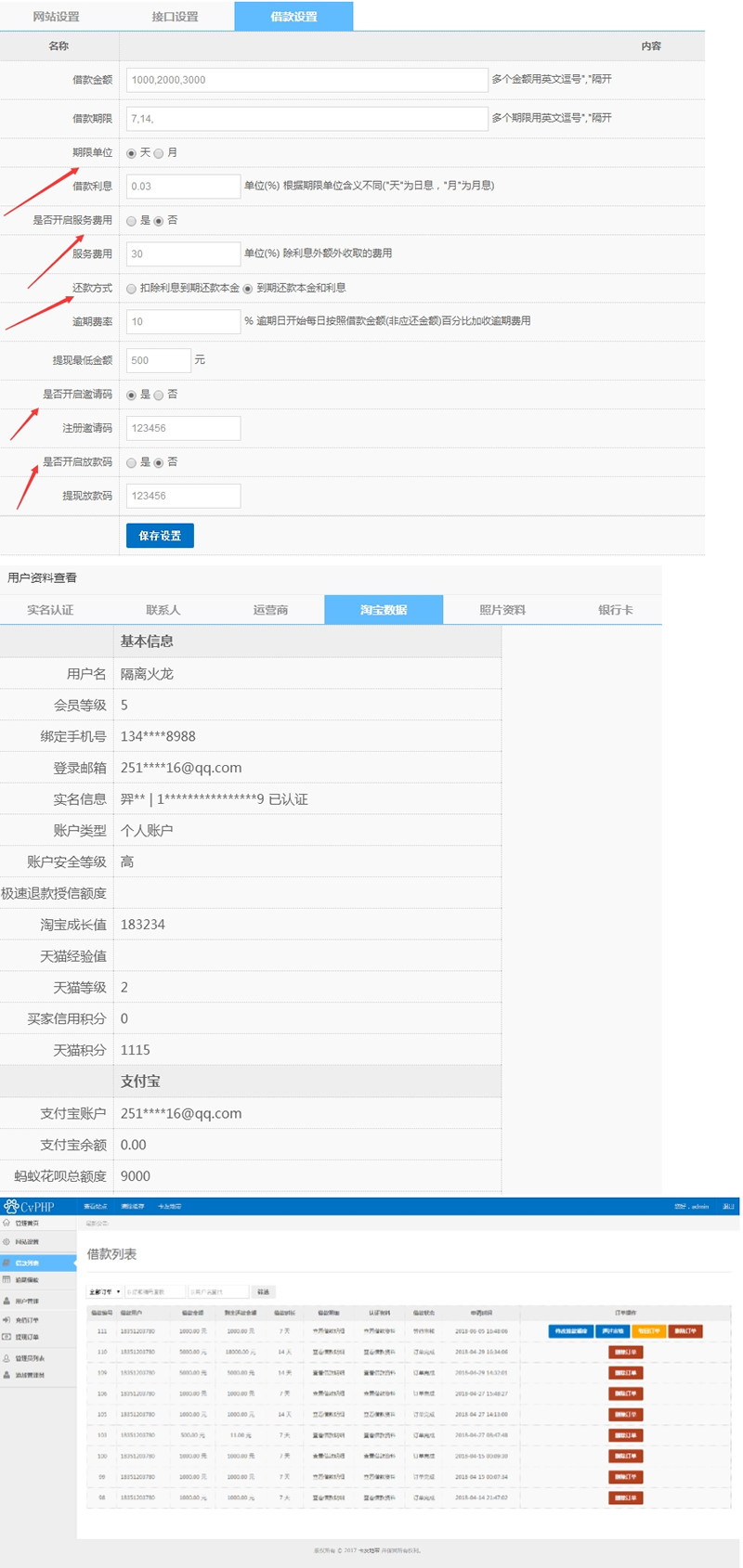The width and height of the screenshot is (743, 1568).
Task: Click the 保存设置 button
Action: pyautogui.click(x=160, y=536)
